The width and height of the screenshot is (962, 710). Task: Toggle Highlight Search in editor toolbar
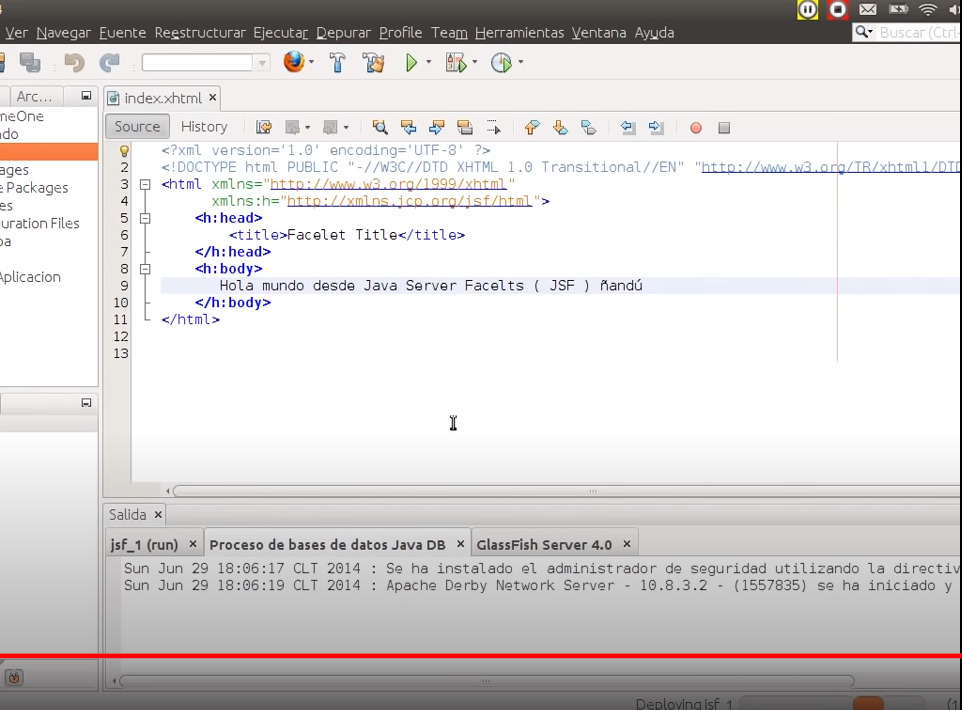(465, 127)
